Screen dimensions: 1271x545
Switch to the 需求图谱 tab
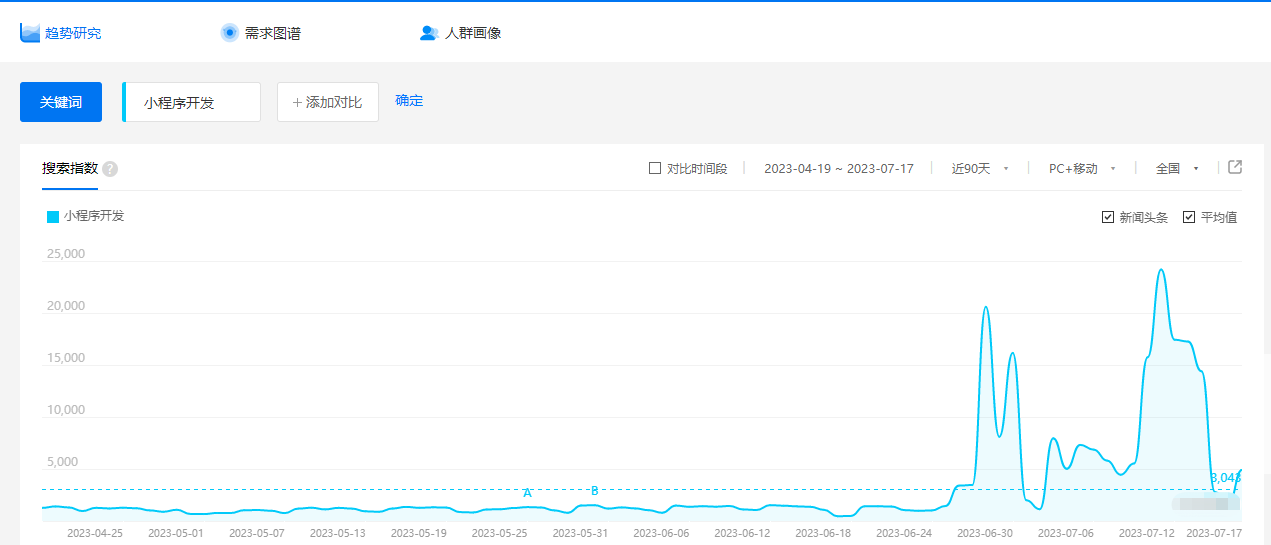click(x=272, y=33)
